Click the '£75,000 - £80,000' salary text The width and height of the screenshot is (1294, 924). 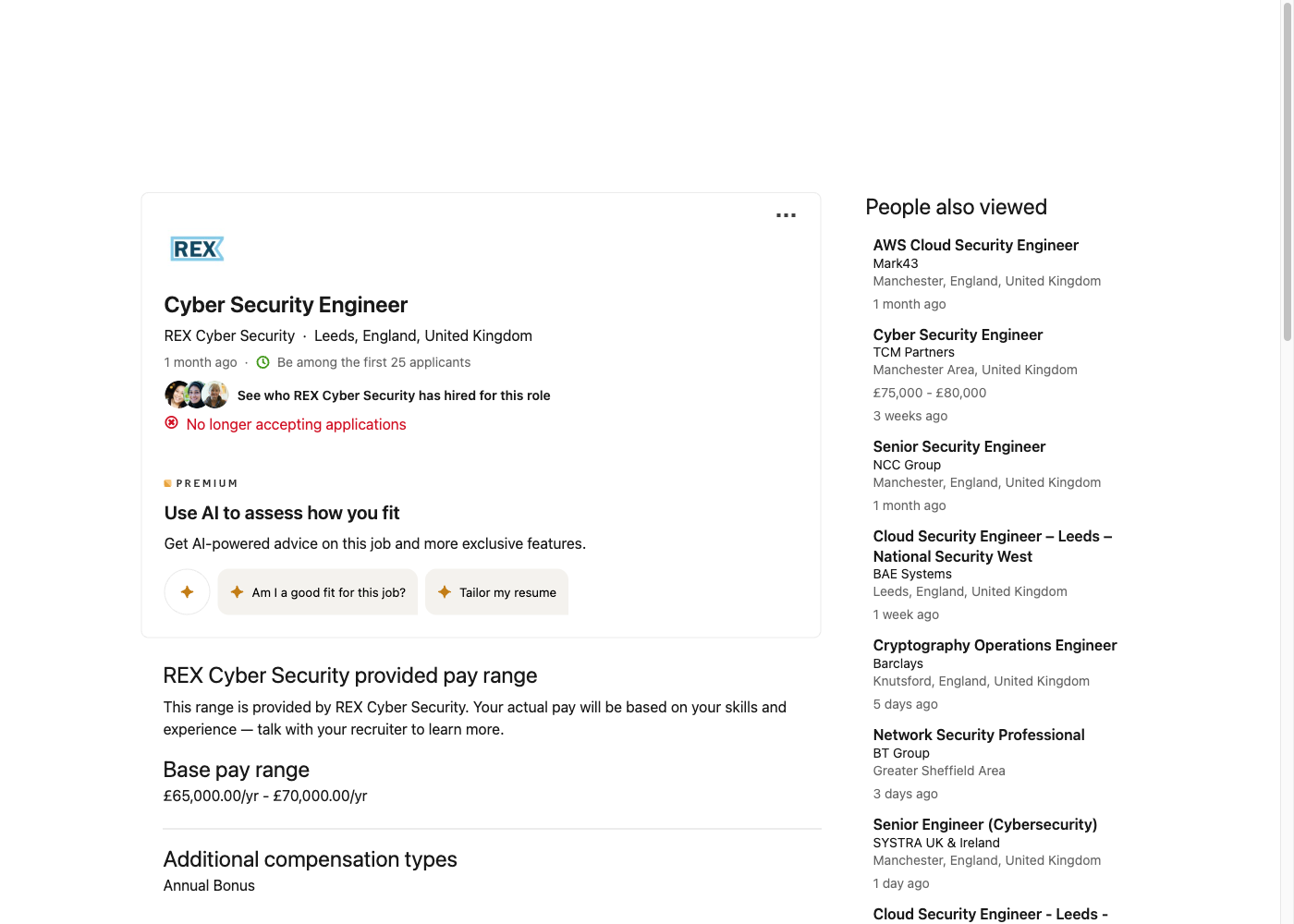click(930, 393)
